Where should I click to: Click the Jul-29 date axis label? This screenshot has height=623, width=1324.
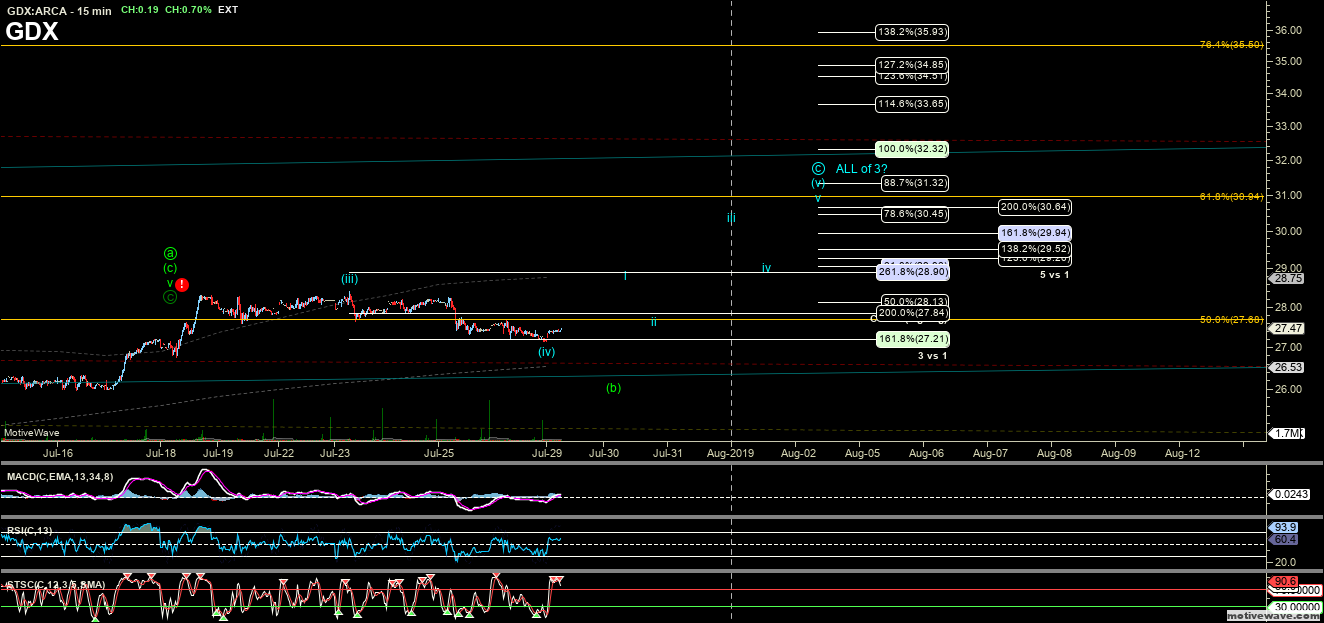click(x=546, y=453)
